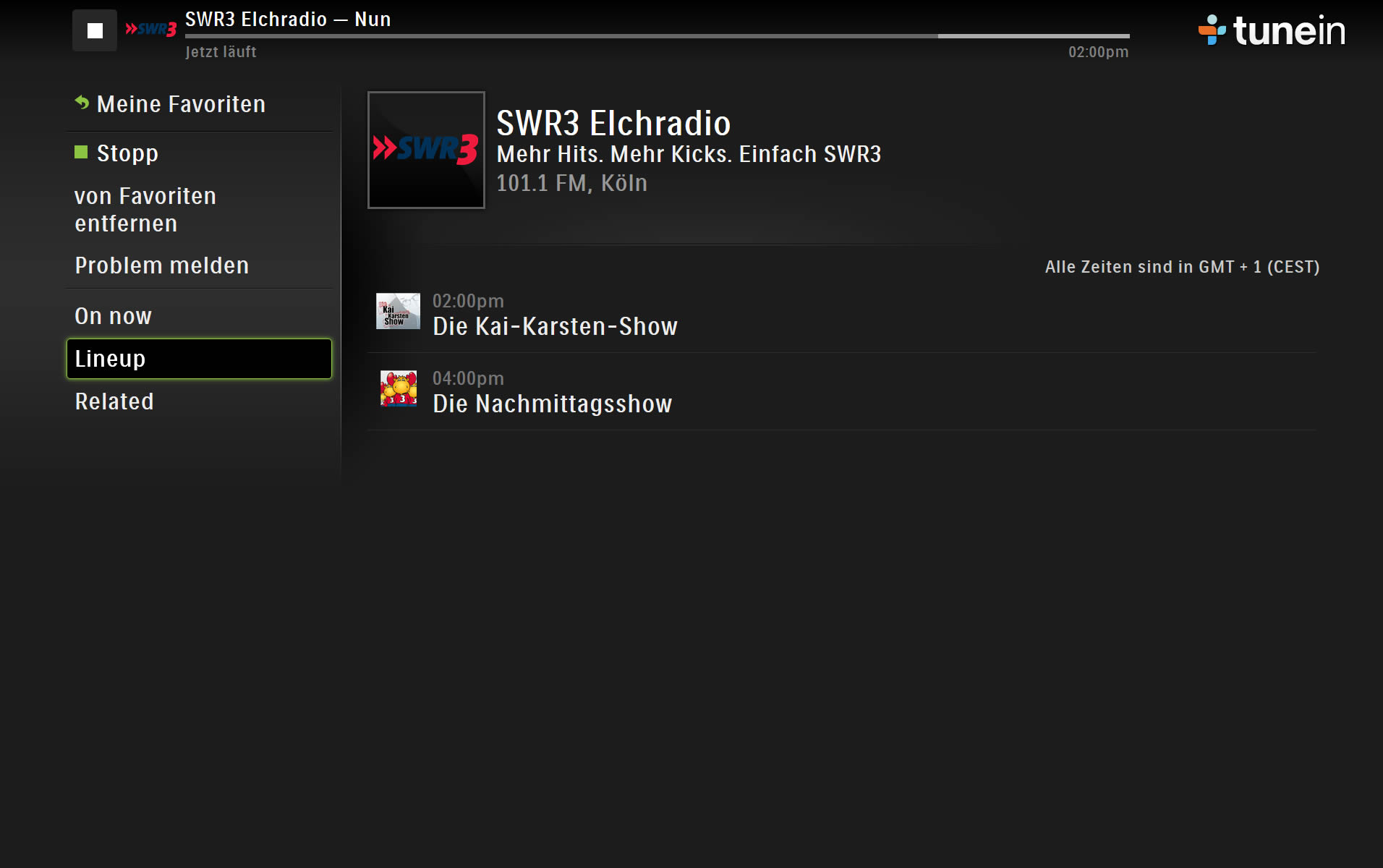Click the SWR3 Elchradio station title

point(613,123)
